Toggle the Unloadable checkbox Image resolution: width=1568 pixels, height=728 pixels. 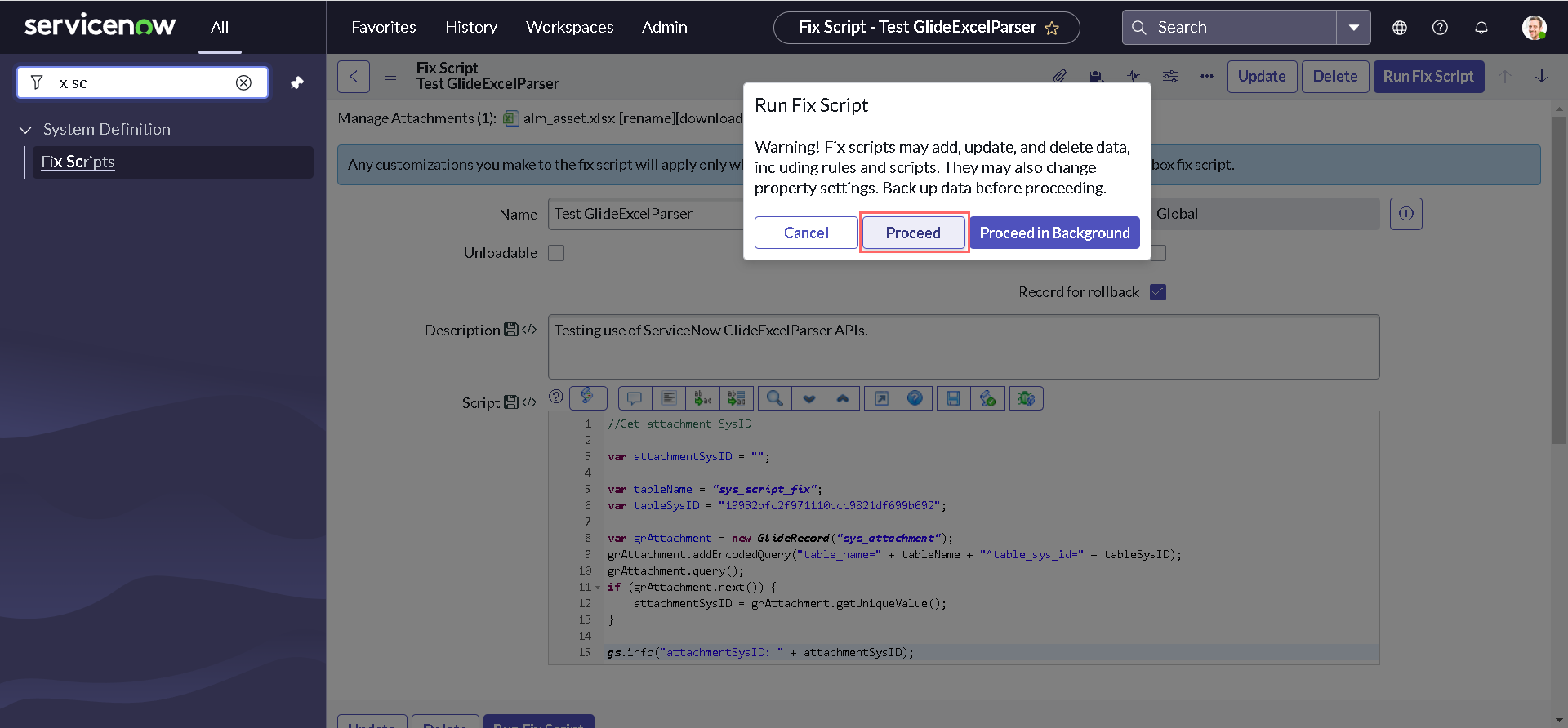click(556, 253)
